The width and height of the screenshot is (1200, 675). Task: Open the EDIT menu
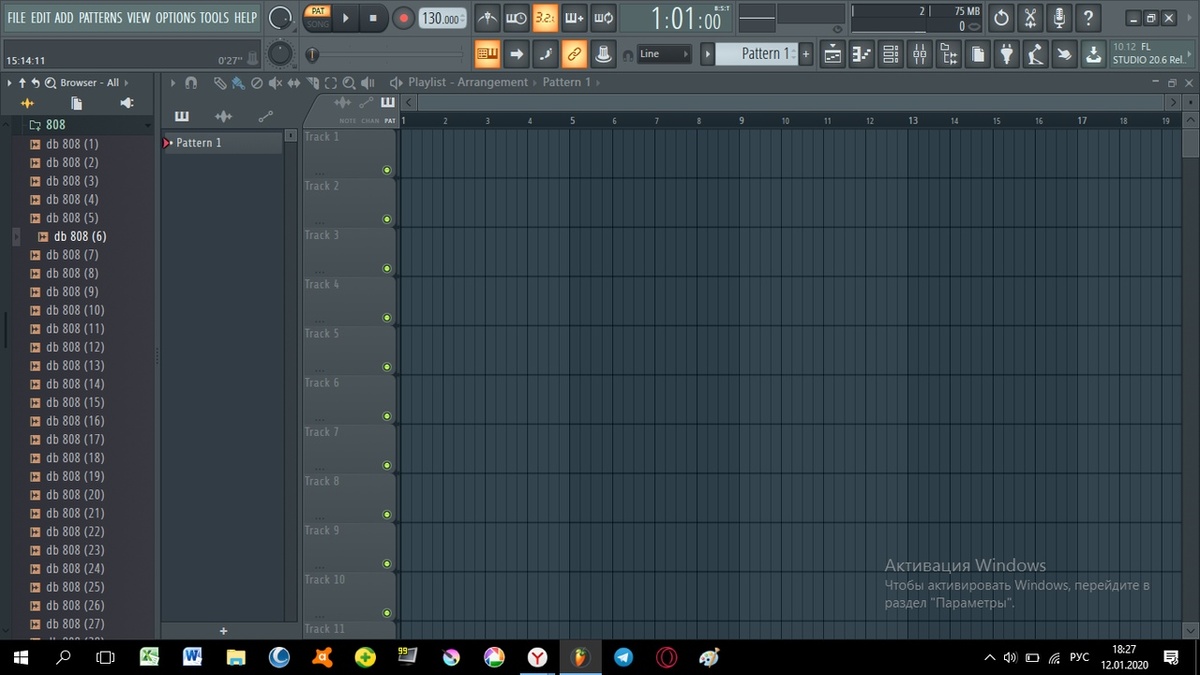40,18
